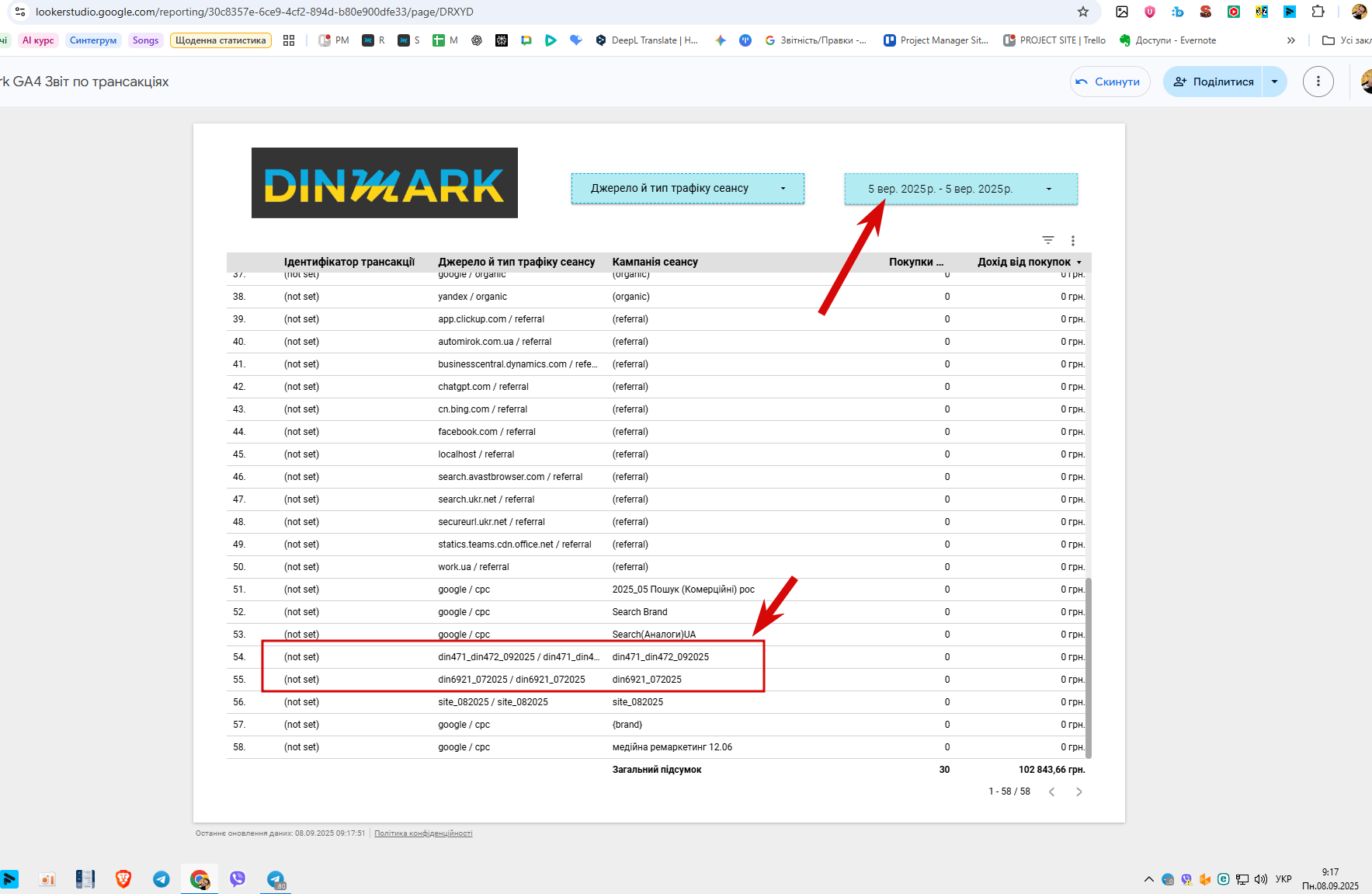Select 2025_05 Пошук (Комерційні) campaign cell
The width and height of the screenshot is (1372, 894).
[683, 590]
